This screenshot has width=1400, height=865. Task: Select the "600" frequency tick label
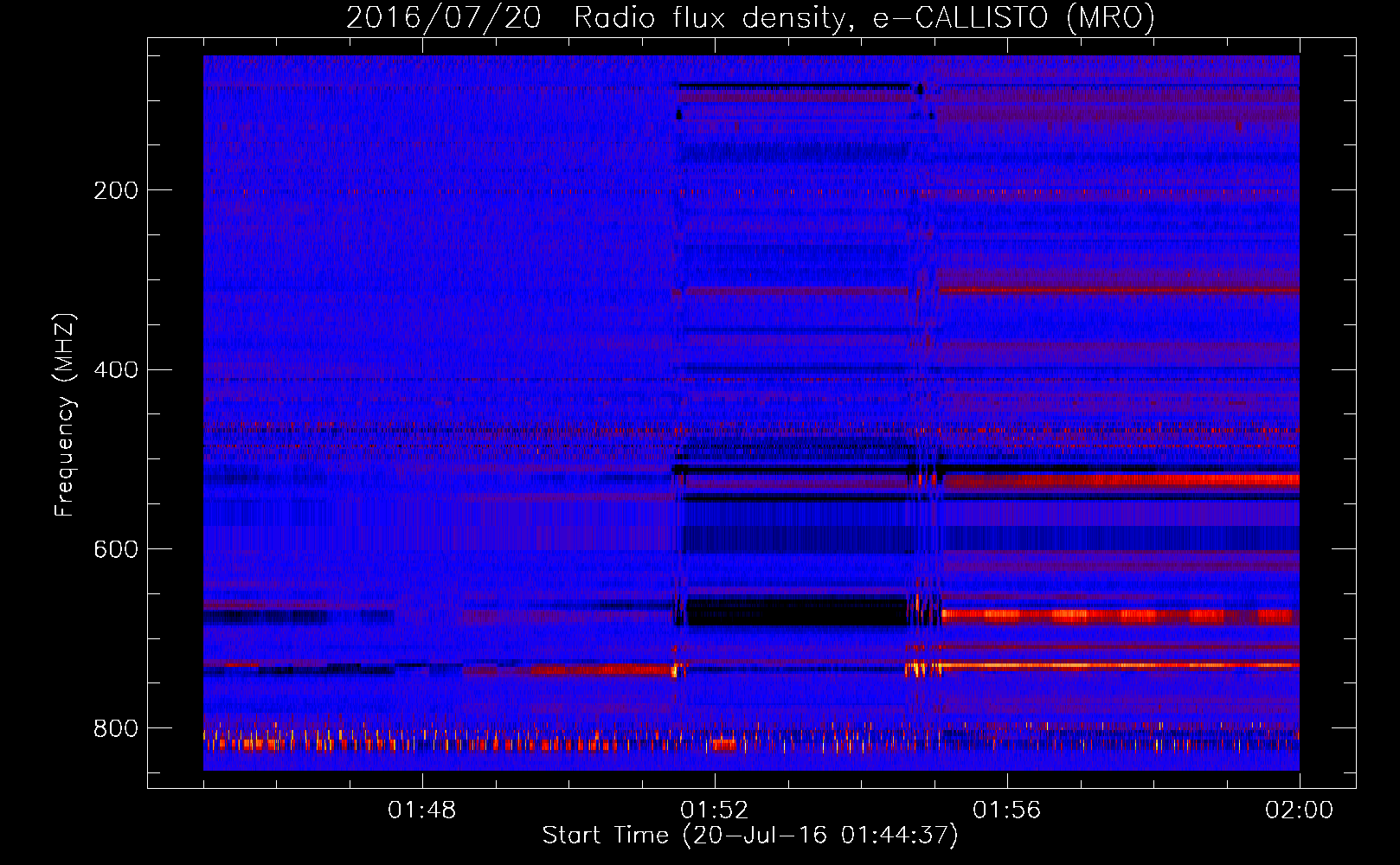[116, 549]
